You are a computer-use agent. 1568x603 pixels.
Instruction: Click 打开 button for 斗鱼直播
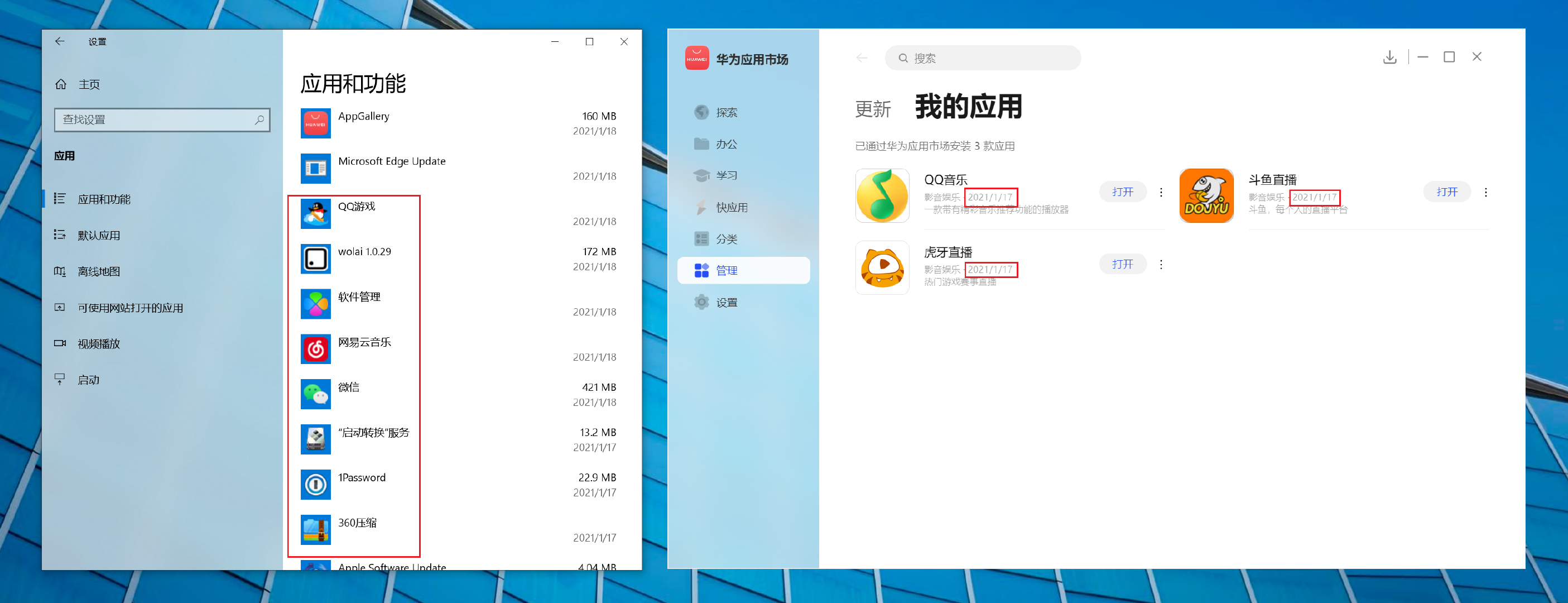pyautogui.click(x=1446, y=192)
